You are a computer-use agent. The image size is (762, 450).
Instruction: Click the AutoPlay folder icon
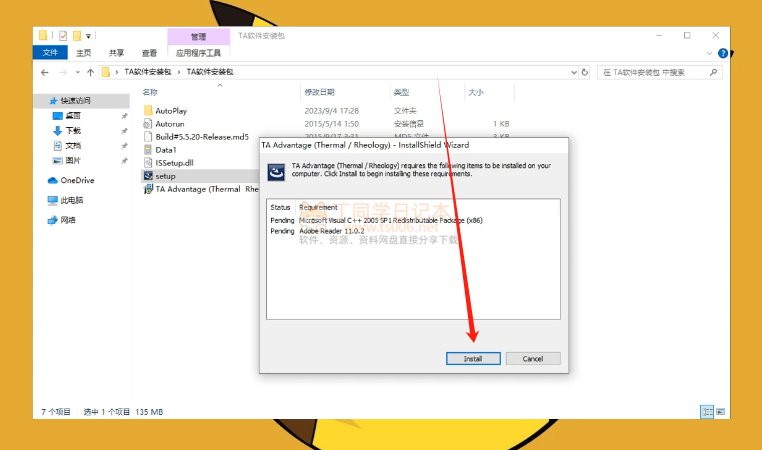[148, 110]
